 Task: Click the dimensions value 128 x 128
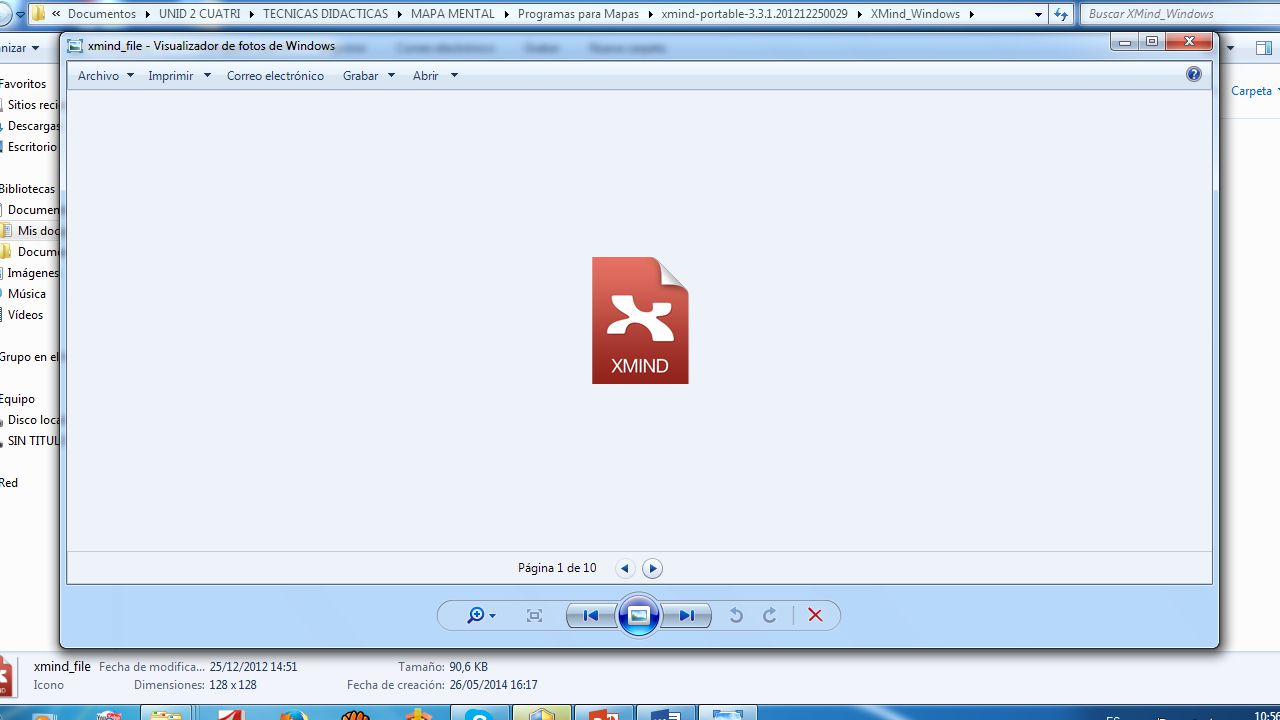click(233, 685)
